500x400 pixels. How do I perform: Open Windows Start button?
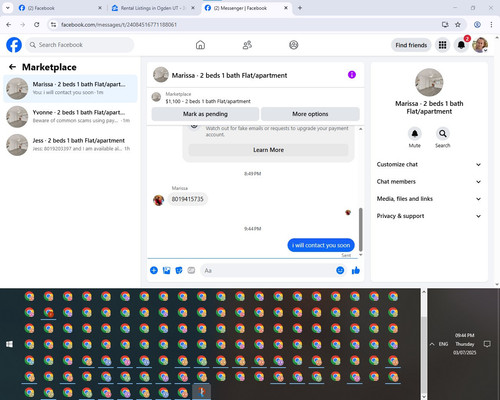coord(9,344)
